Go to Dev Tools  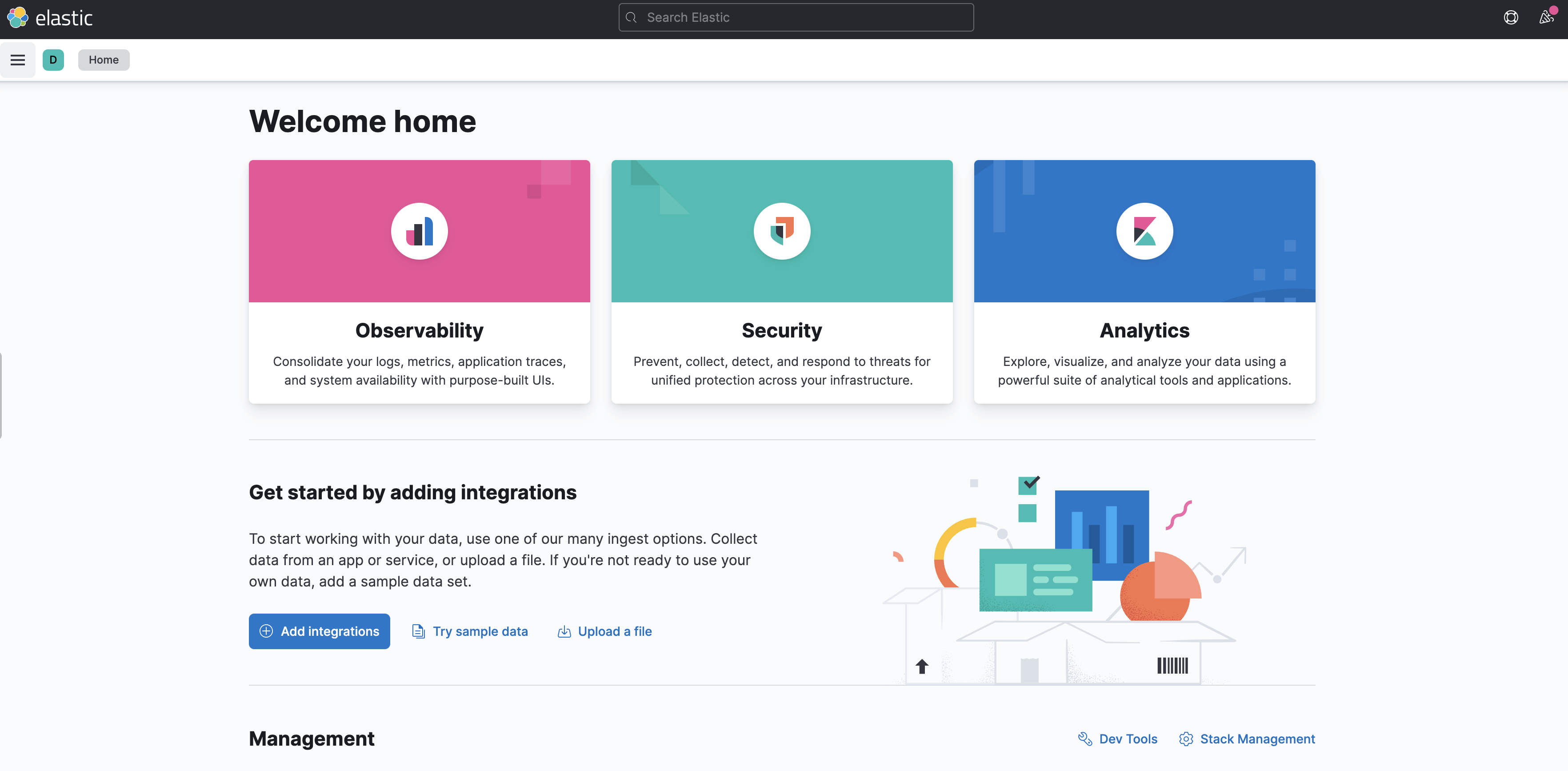tap(1118, 739)
